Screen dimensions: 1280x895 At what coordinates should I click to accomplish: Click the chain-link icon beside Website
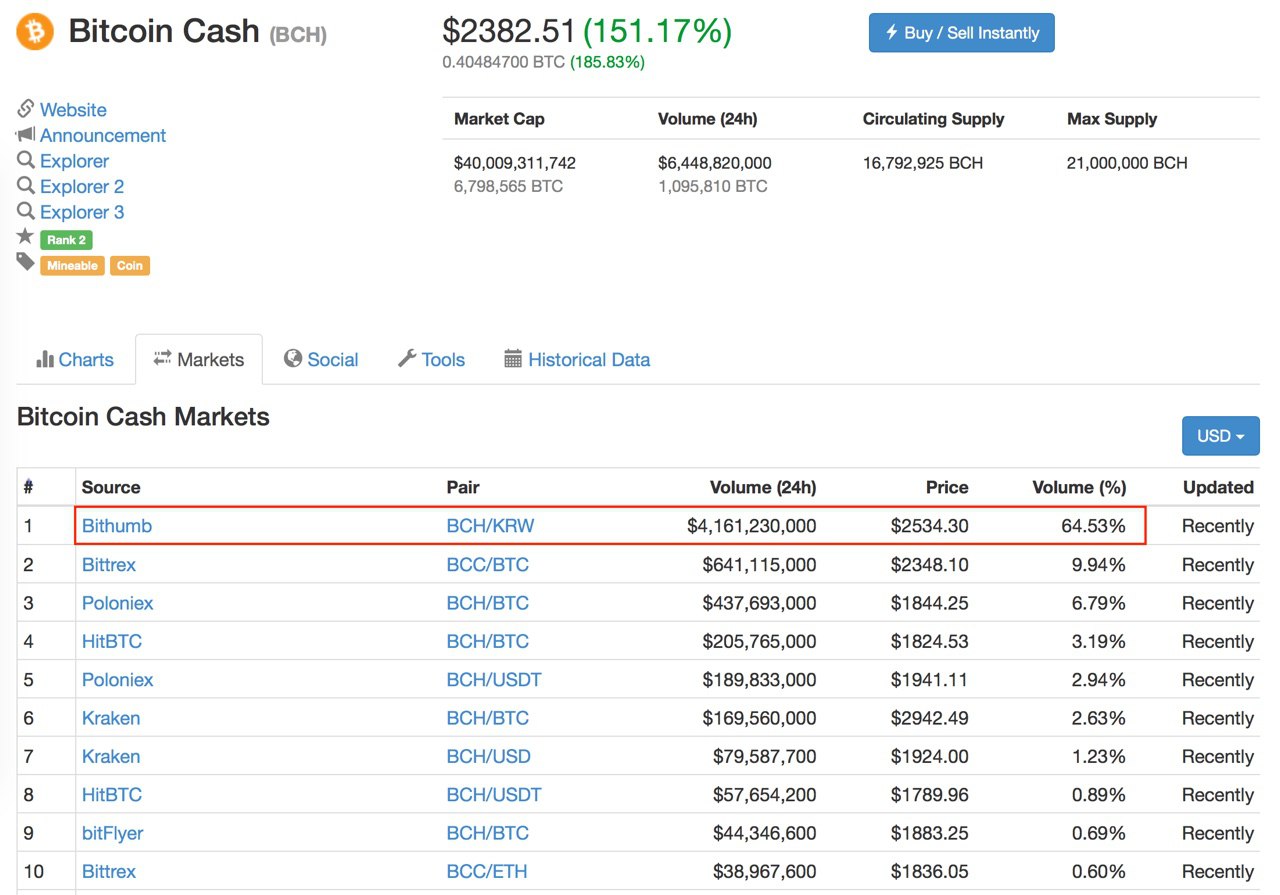(x=26, y=109)
